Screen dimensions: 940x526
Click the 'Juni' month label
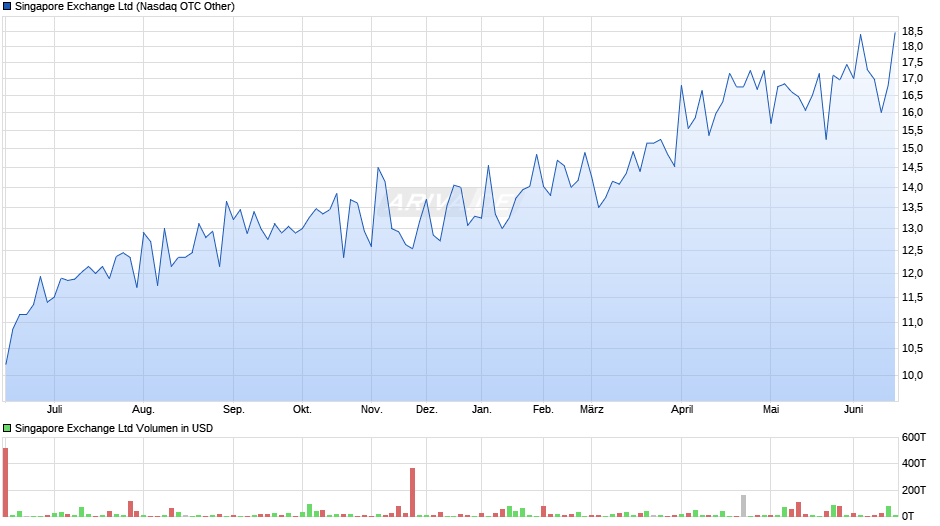(x=854, y=409)
